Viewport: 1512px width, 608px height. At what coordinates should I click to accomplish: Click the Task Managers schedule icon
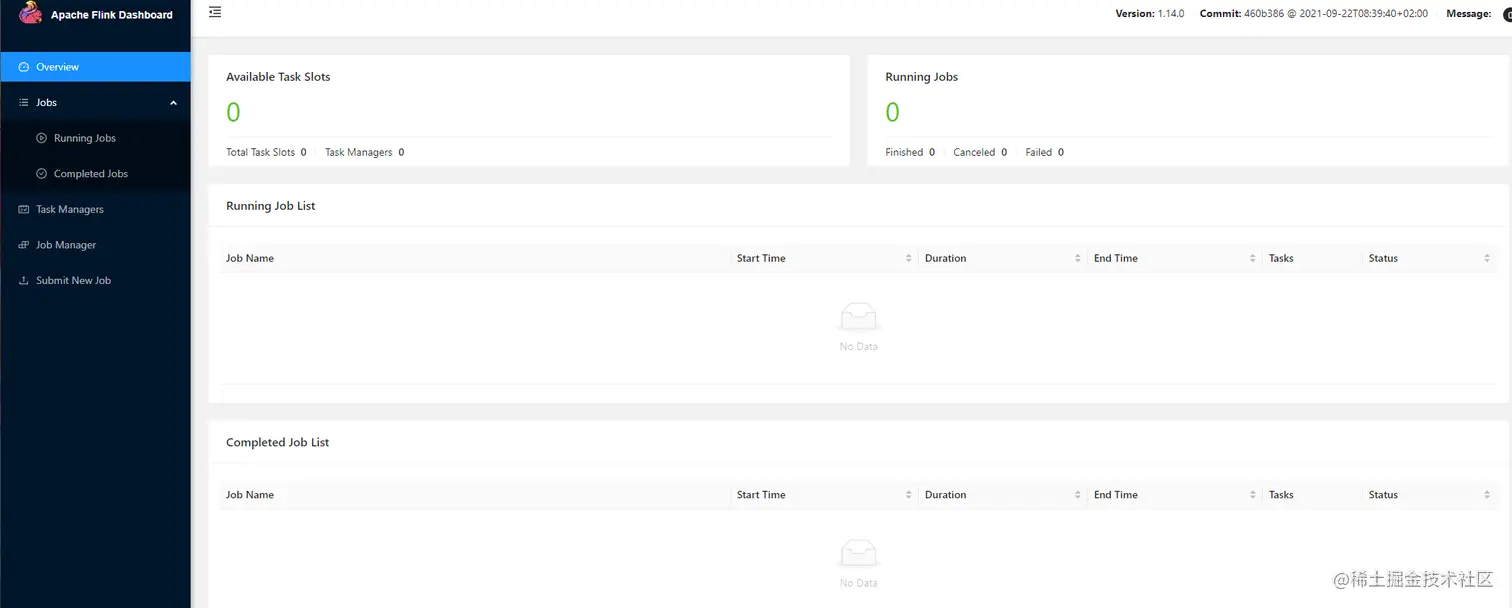pyautogui.click(x=24, y=210)
